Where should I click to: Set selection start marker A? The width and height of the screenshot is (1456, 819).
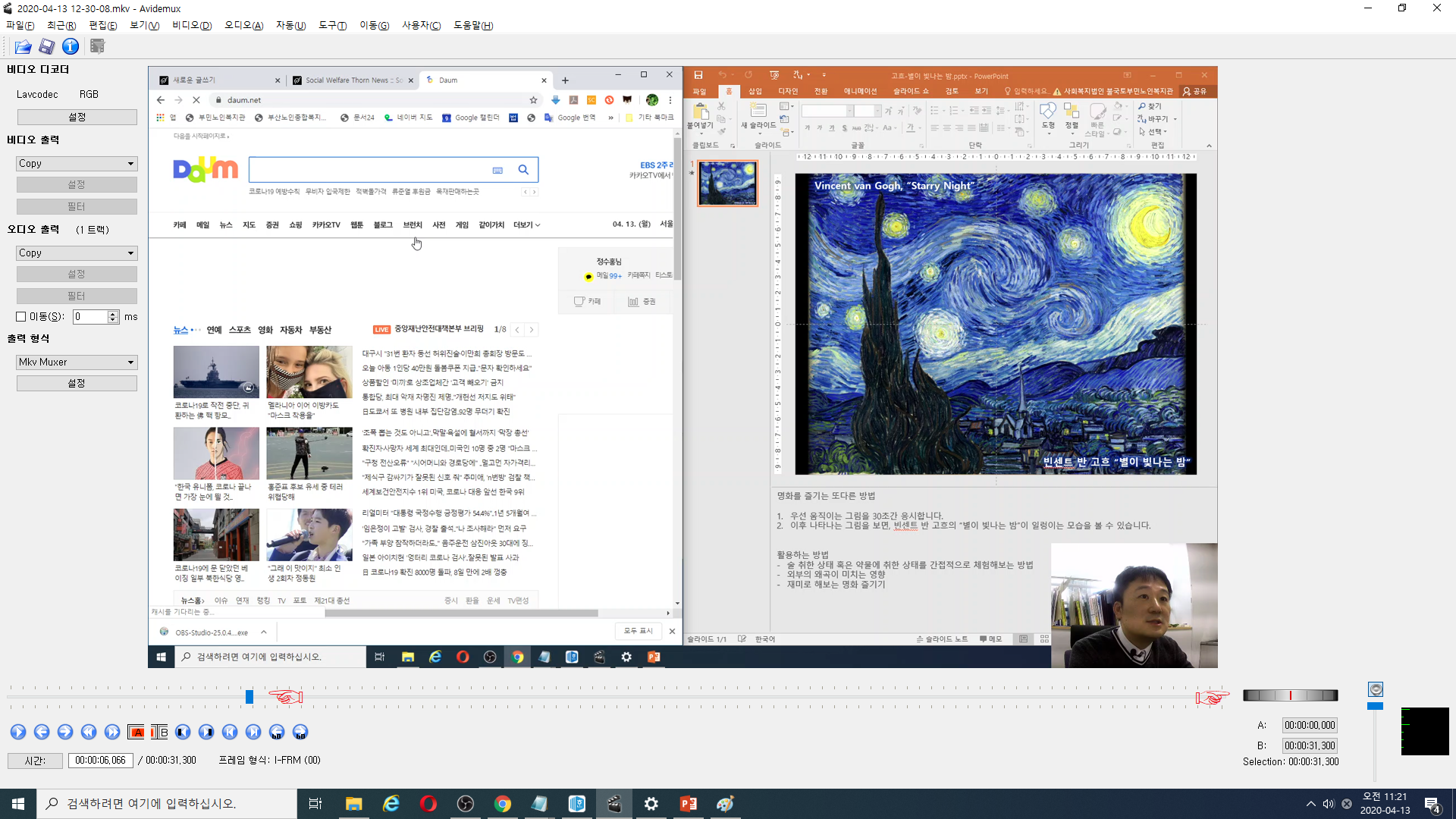pyautogui.click(x=136, y=732)
